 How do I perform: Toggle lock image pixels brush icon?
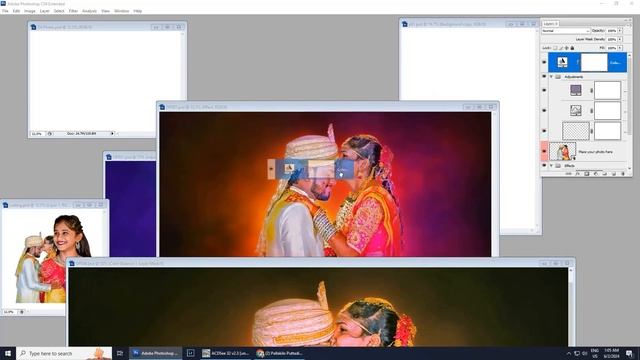pos(561,48)
